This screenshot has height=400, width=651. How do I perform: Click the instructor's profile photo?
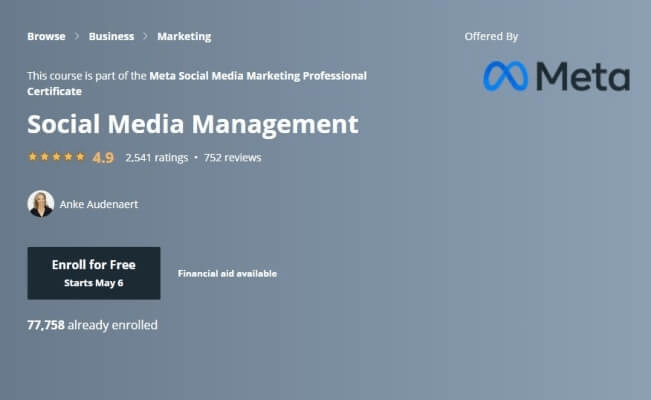41,204
